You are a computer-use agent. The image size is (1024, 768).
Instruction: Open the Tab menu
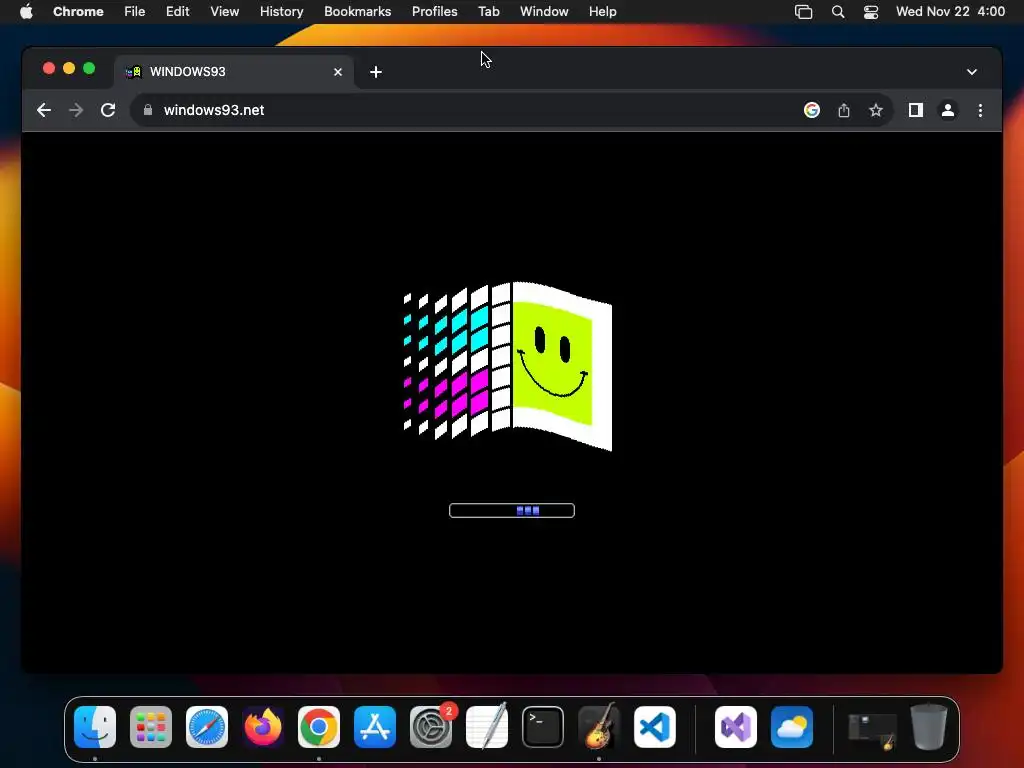click(488, 11)
